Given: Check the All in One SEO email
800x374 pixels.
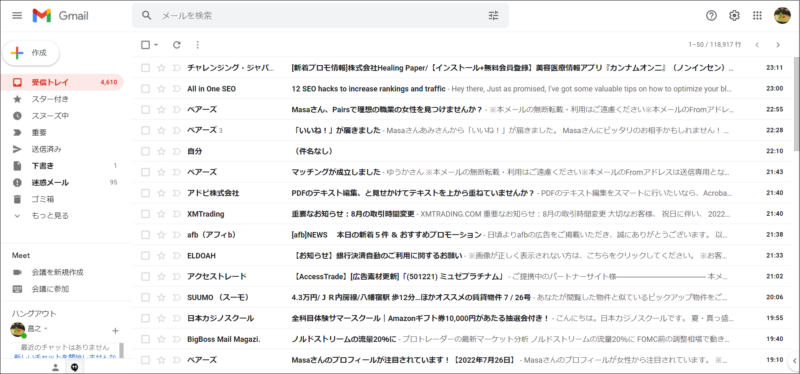Looking at the screenshot, I should [x=145, y=89].
